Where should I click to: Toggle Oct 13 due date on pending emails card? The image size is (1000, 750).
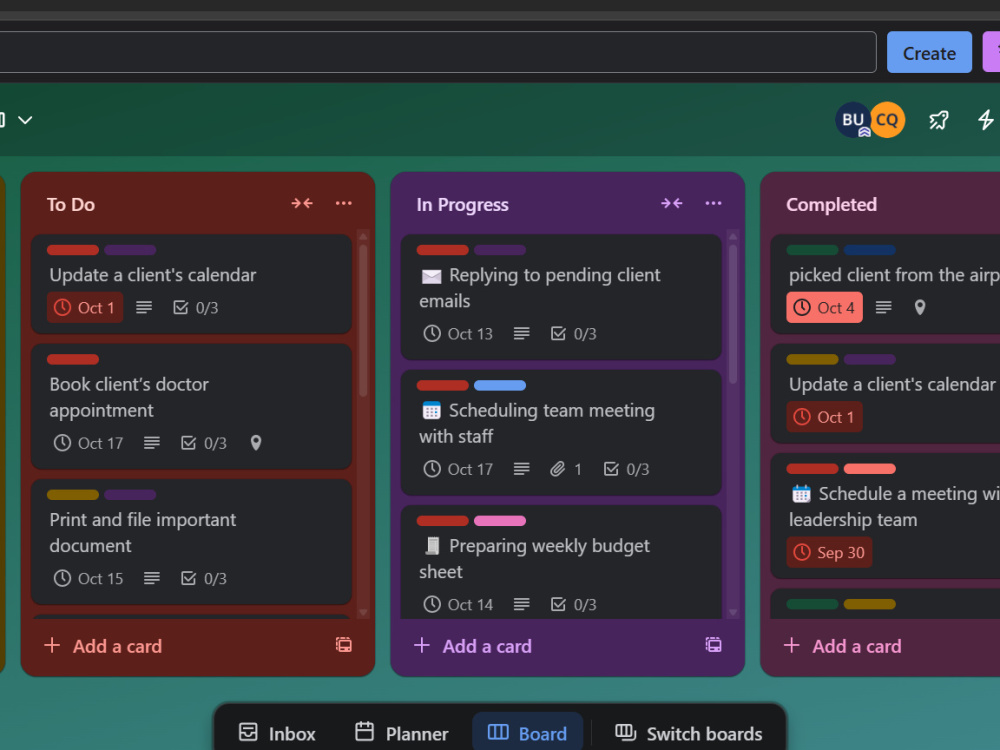(x=458, y=334)
